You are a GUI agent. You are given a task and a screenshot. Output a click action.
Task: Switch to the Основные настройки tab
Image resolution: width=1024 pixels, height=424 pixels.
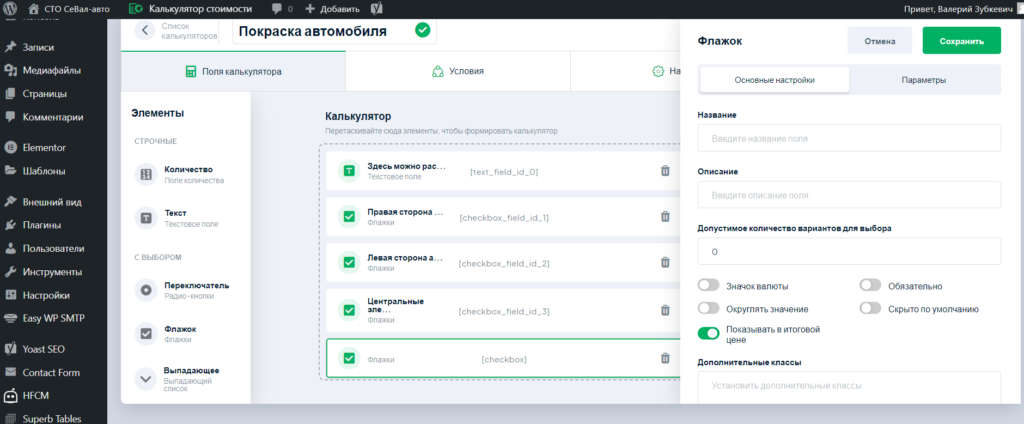tap(775, 80)
